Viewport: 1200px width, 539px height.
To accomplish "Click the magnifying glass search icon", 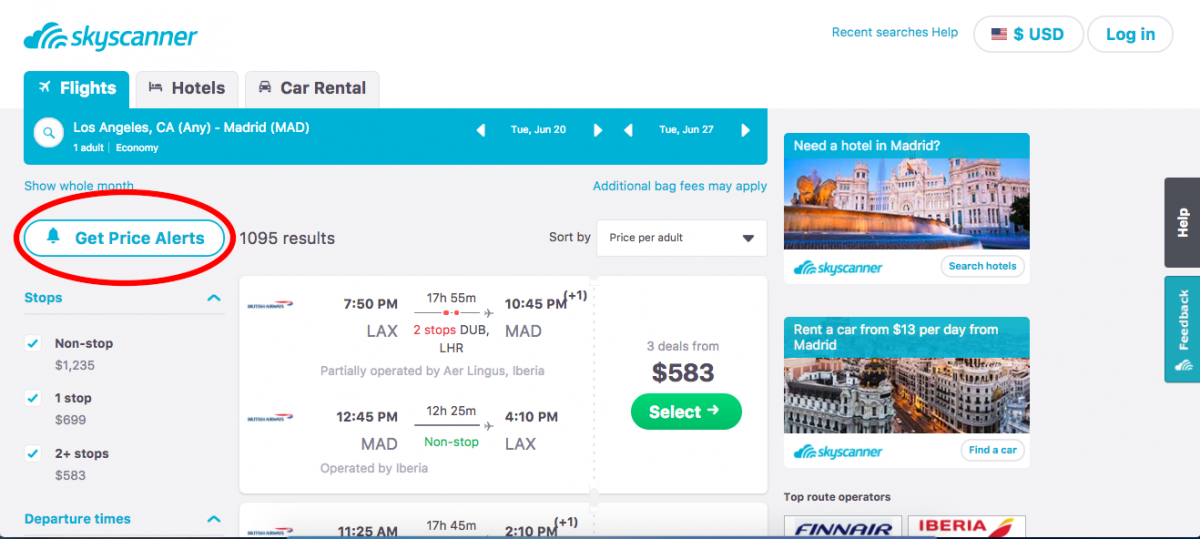I will point(48,133).
